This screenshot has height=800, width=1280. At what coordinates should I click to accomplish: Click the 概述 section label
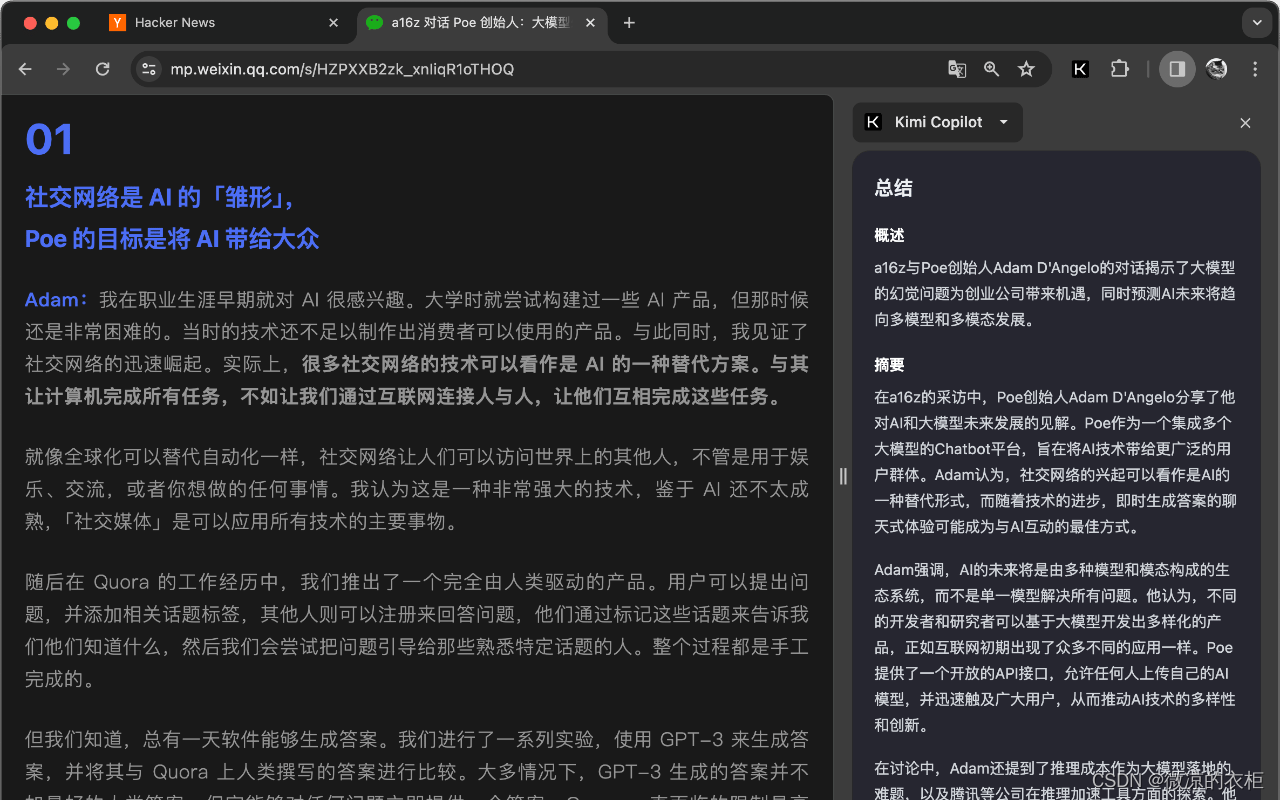pyautogui.click(x=889, y=235)
